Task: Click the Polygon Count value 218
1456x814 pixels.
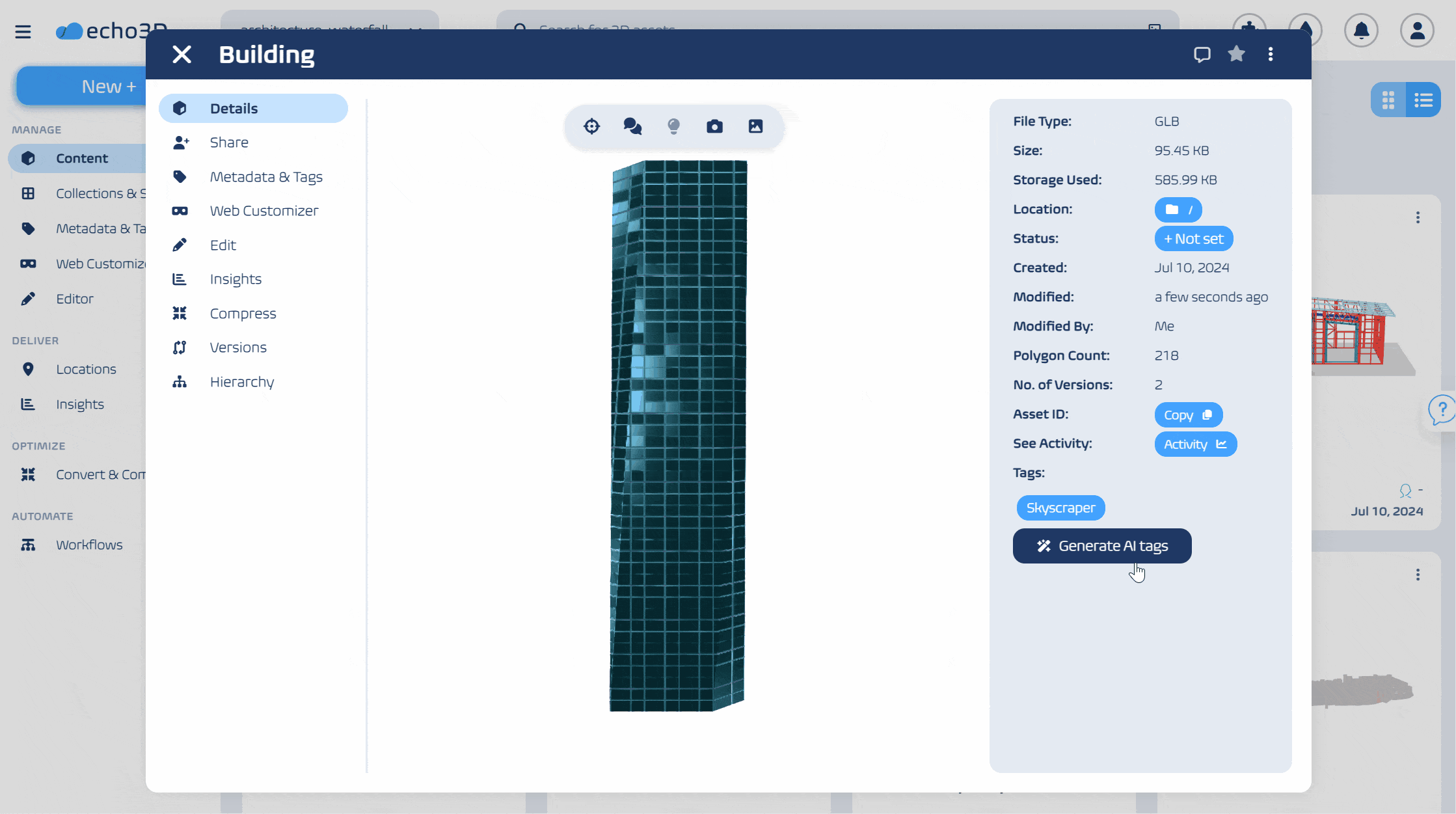Action: [x=1166, y=356]
